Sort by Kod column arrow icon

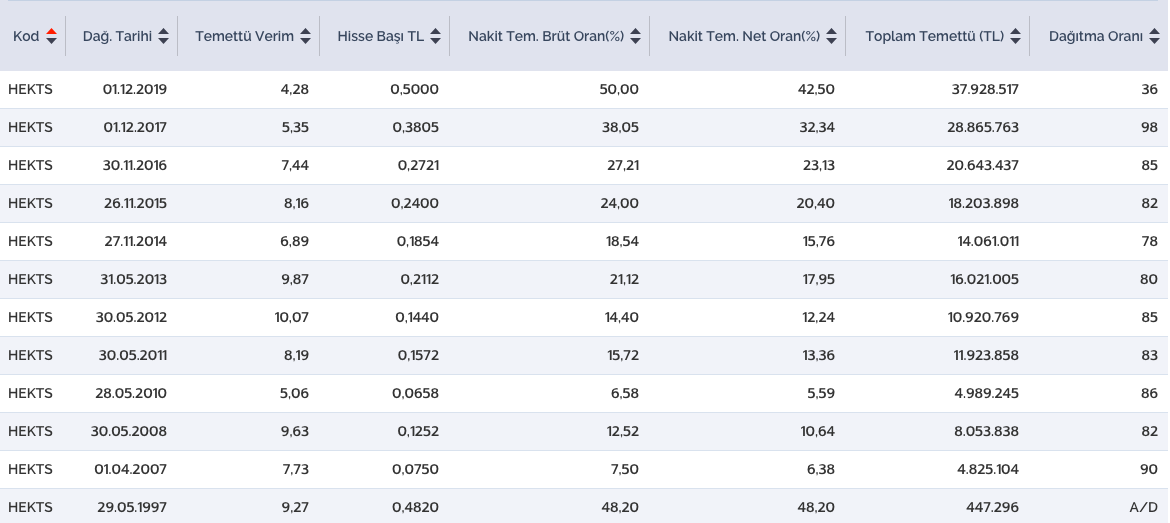click(x=51, y=36)
